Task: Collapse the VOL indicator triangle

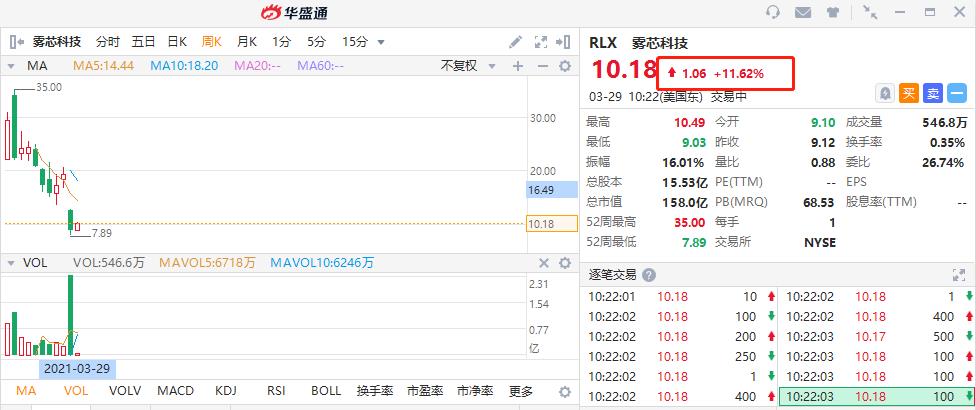Action: pos(11,263)
